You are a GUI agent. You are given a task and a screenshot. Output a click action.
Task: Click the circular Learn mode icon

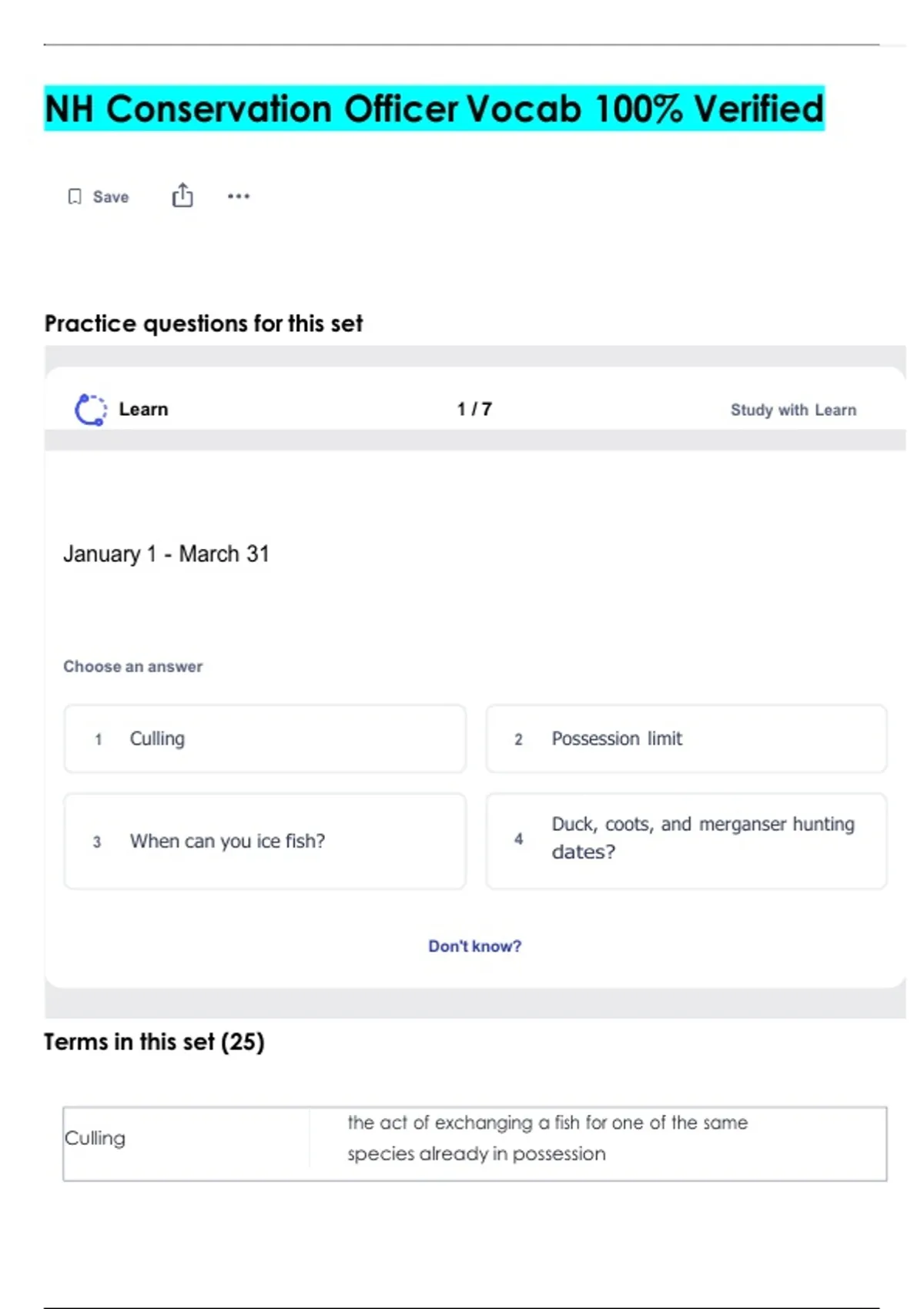click(x=90, y=410)
